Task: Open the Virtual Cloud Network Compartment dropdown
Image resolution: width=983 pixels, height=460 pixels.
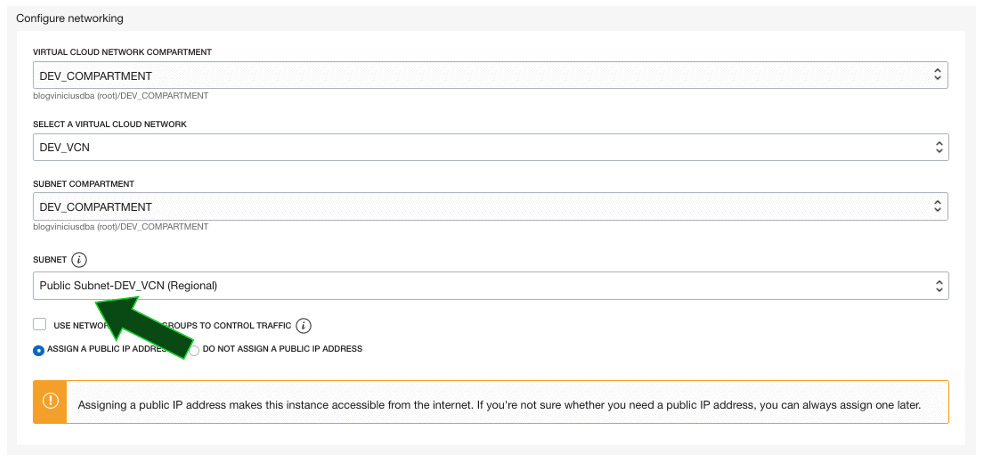Action: coord(490,75)
